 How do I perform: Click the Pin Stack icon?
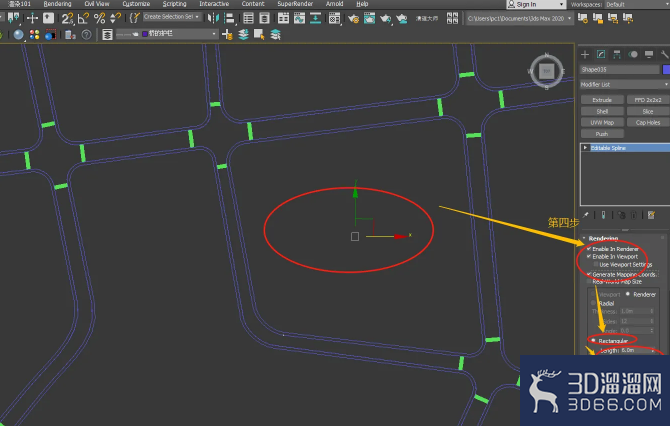click(x=586, y=215)
